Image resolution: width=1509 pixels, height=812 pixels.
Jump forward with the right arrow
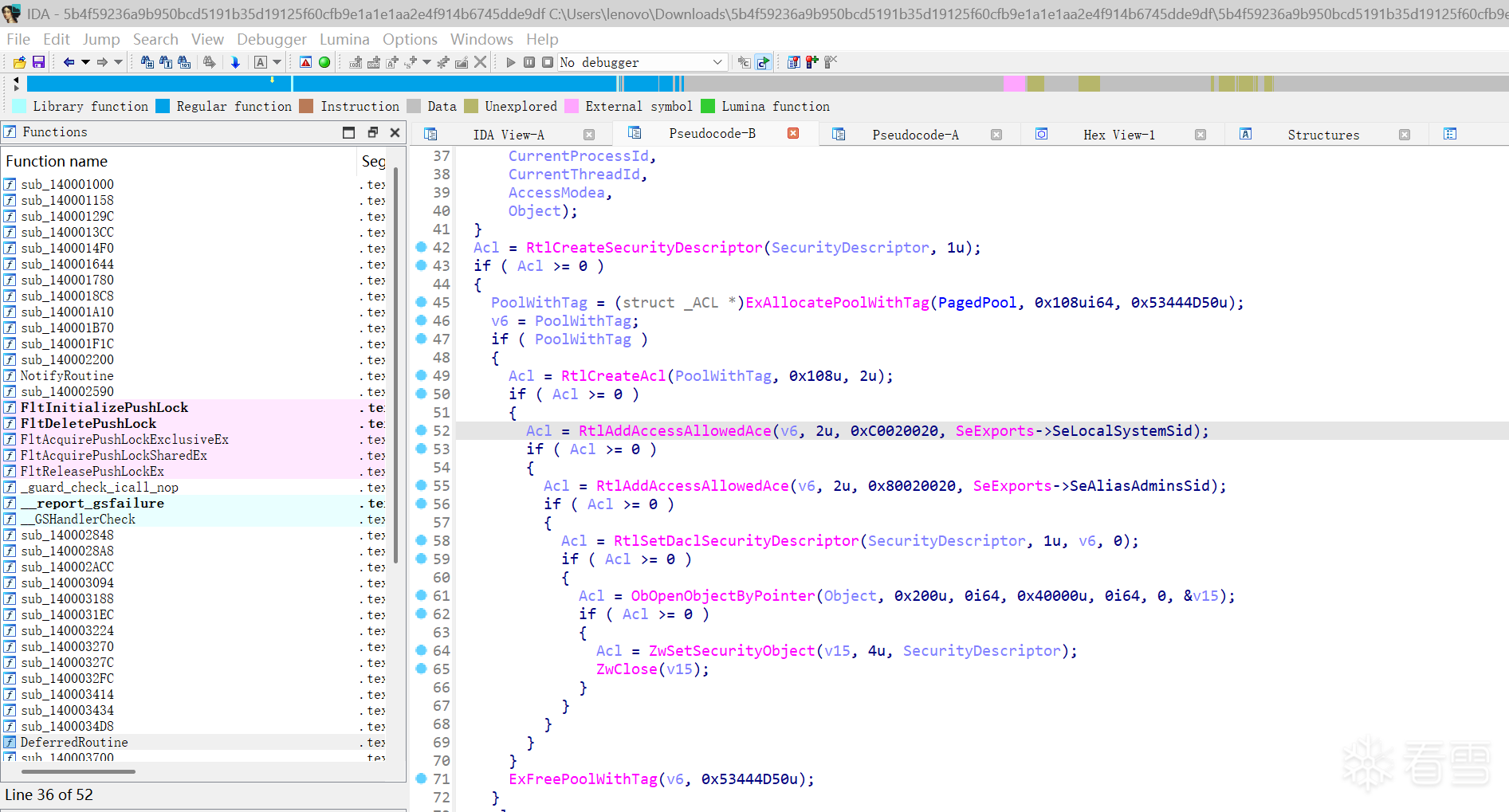point(102,62)
